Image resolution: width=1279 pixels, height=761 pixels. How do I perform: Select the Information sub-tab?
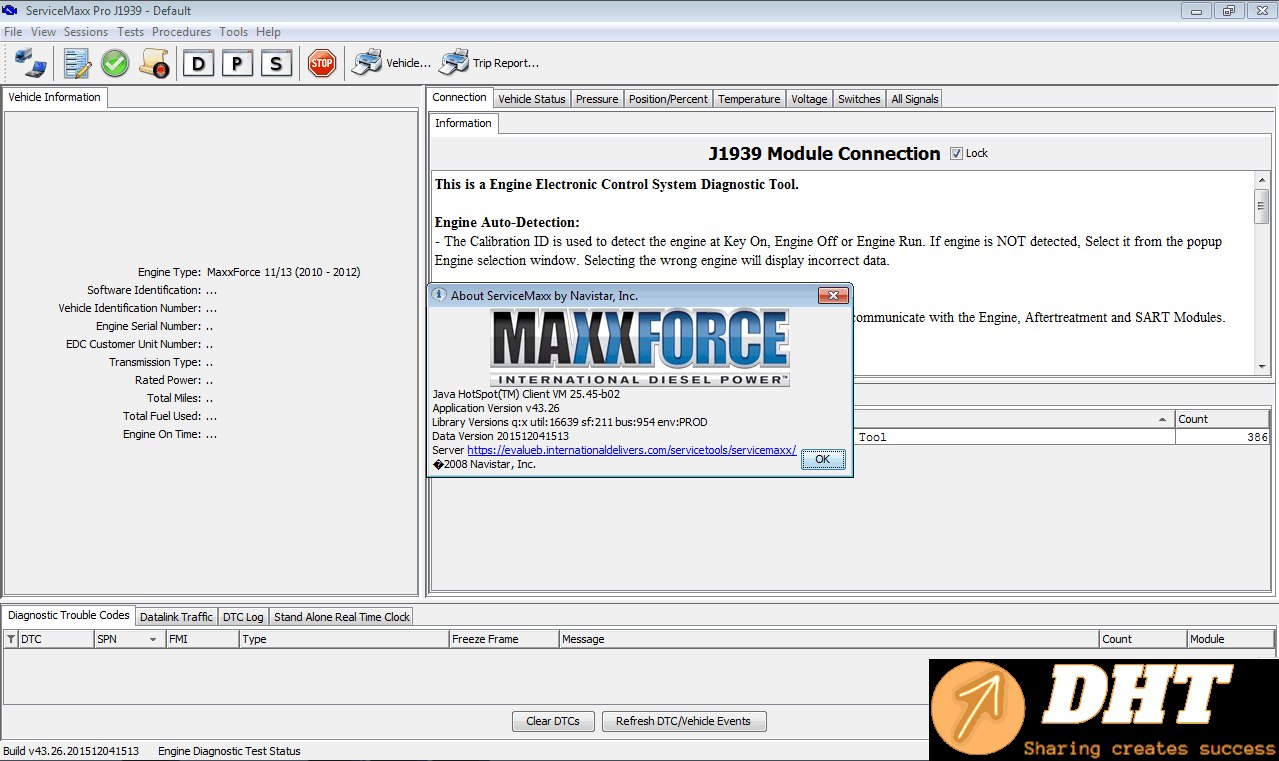(x=463, y=123)
